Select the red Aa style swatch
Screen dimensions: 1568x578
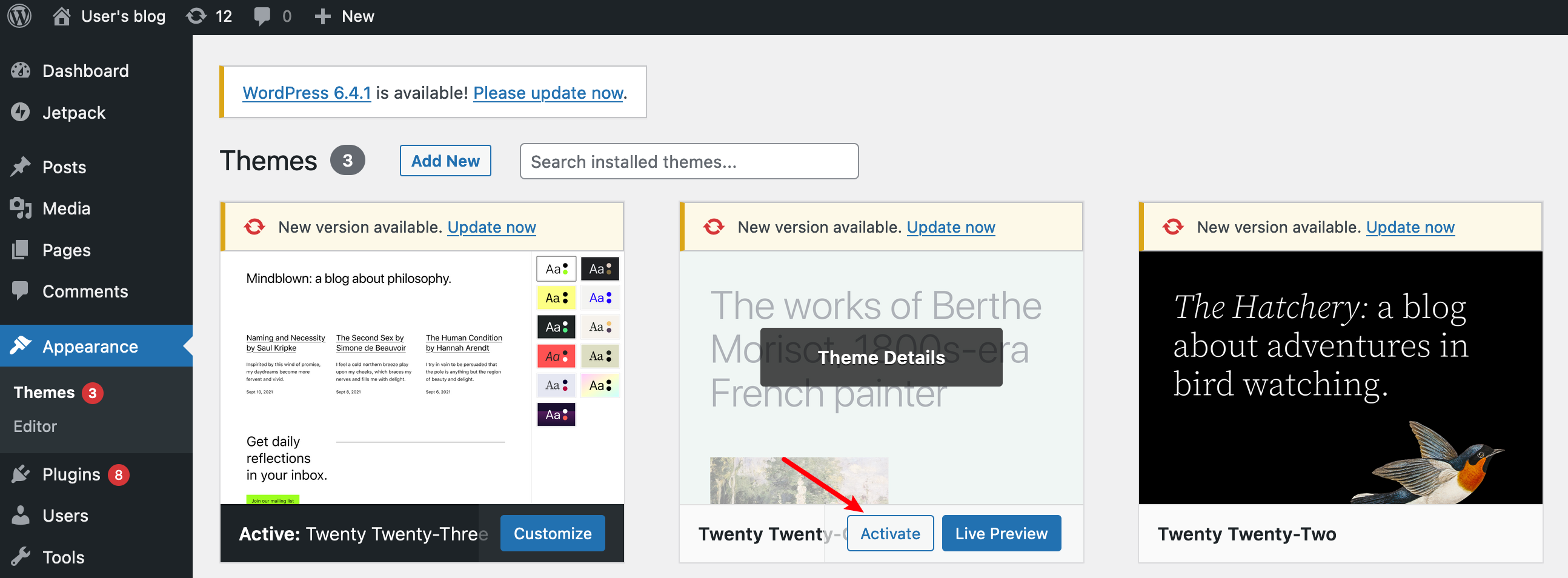pyautogui.click(x=556, y=356)
